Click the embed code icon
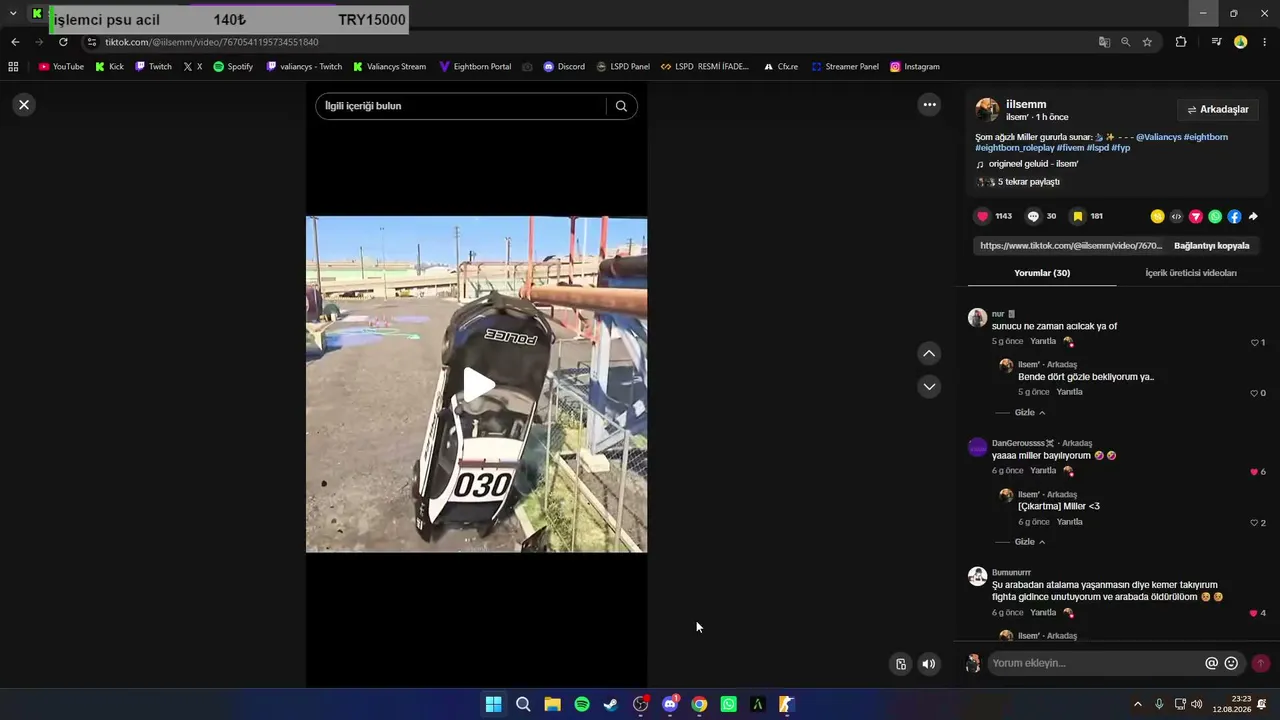1280x720 pixels. [x=1176, y=216]
